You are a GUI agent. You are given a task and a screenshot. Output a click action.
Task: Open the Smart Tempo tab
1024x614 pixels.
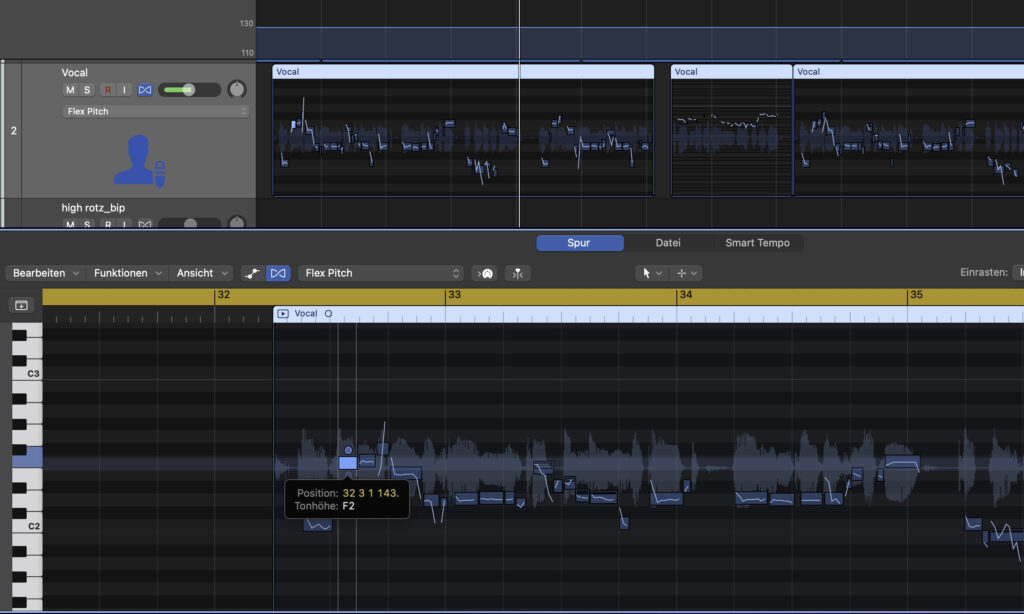click(758, 243)
